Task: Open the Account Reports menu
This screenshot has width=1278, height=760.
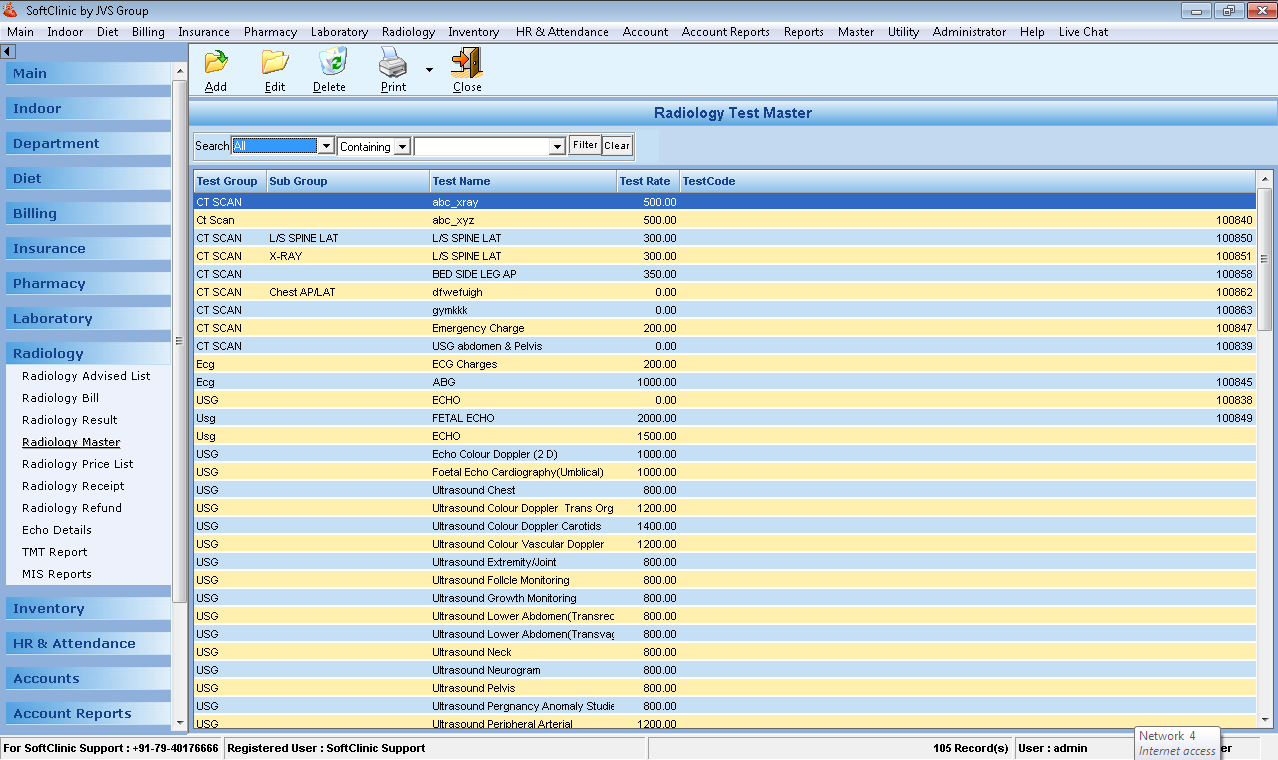Action: [x=725, y=32]
